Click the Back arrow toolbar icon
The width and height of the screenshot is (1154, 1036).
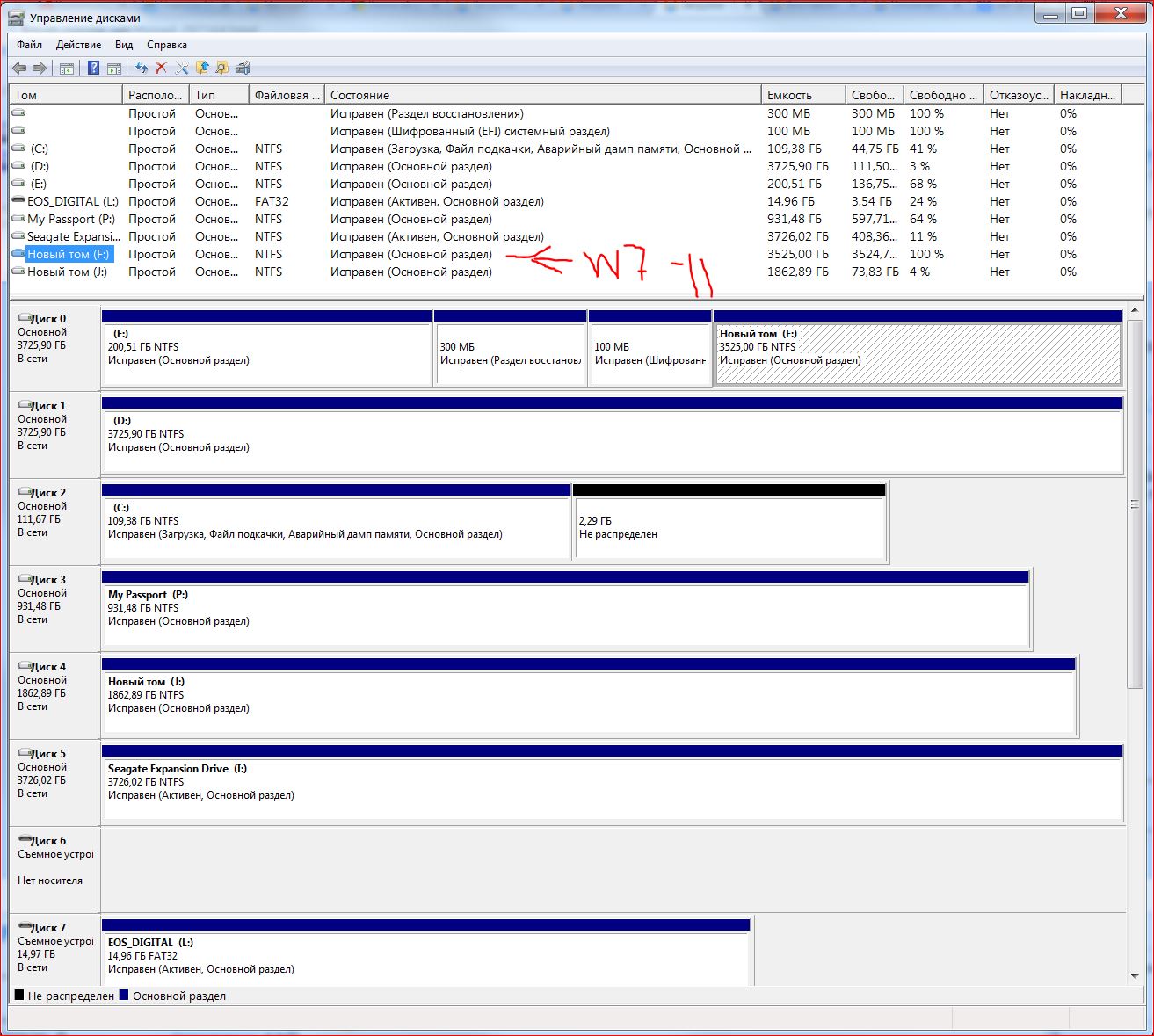tap(19, 69)
